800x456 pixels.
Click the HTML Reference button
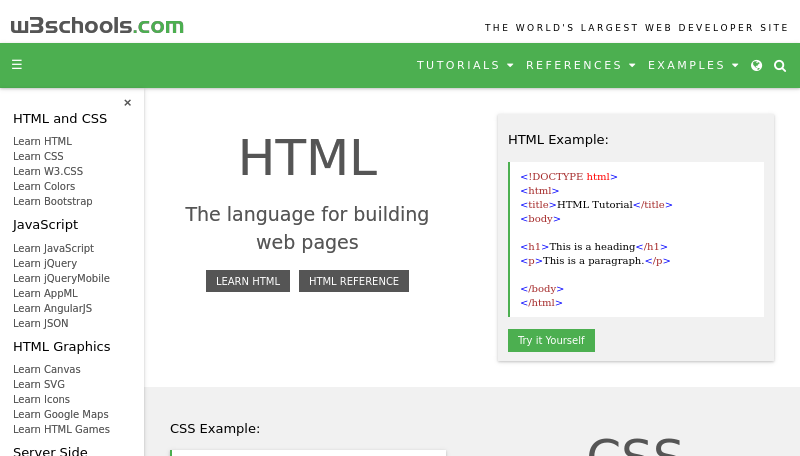point(354,281)
